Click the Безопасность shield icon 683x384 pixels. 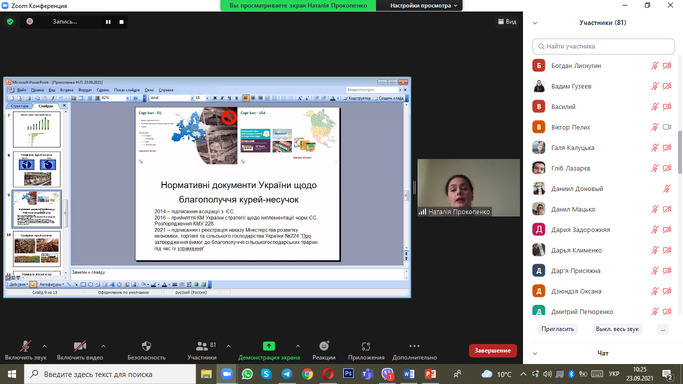coord(146,346)
